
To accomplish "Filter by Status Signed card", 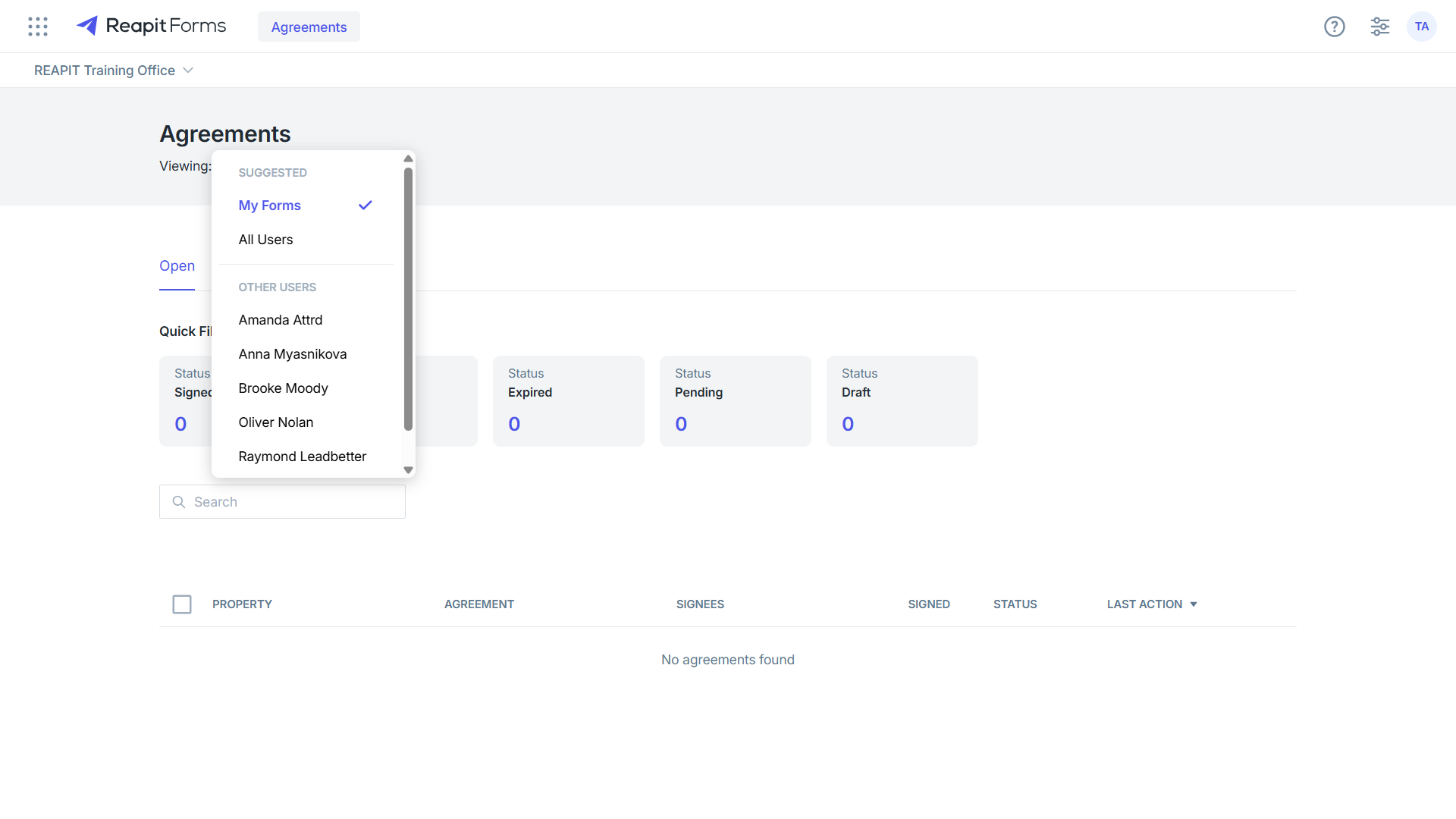I will pos(186,401).
